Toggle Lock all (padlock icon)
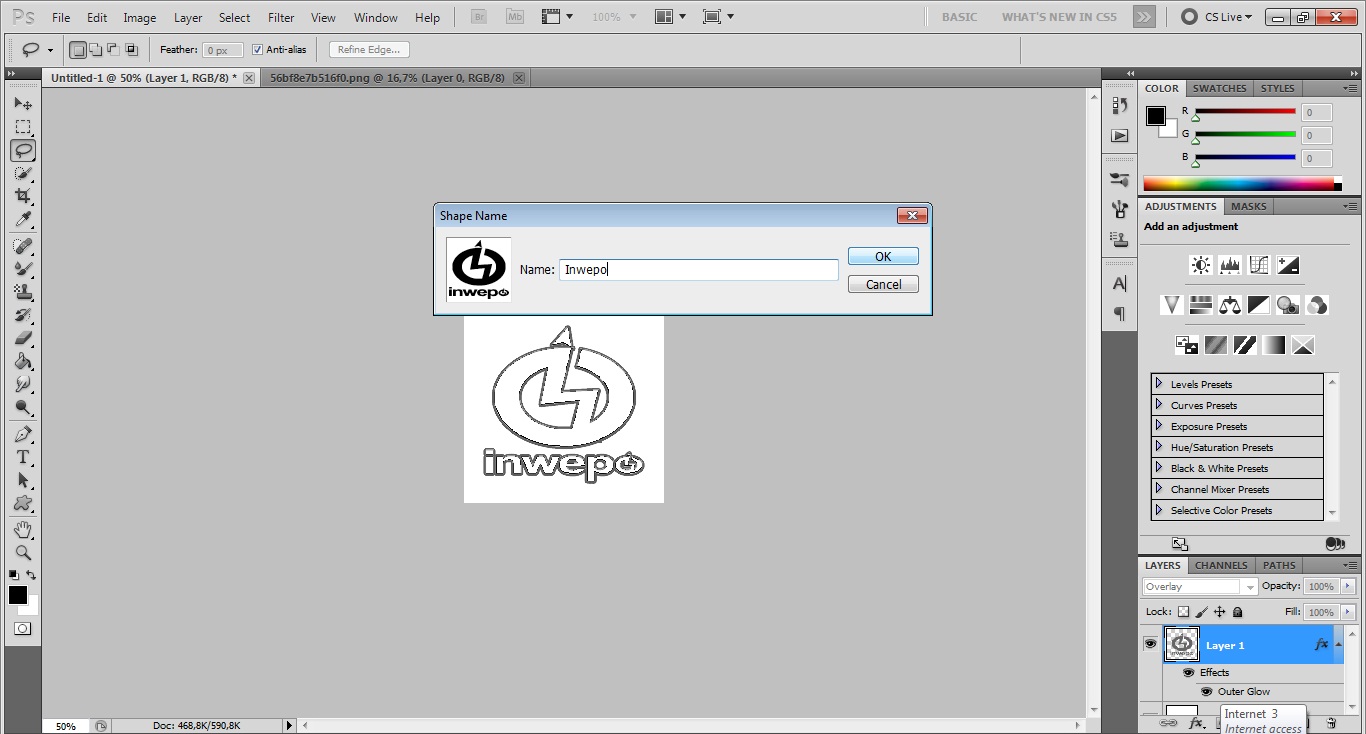This screenshot has width=1366, height=734. [1238, 612]
